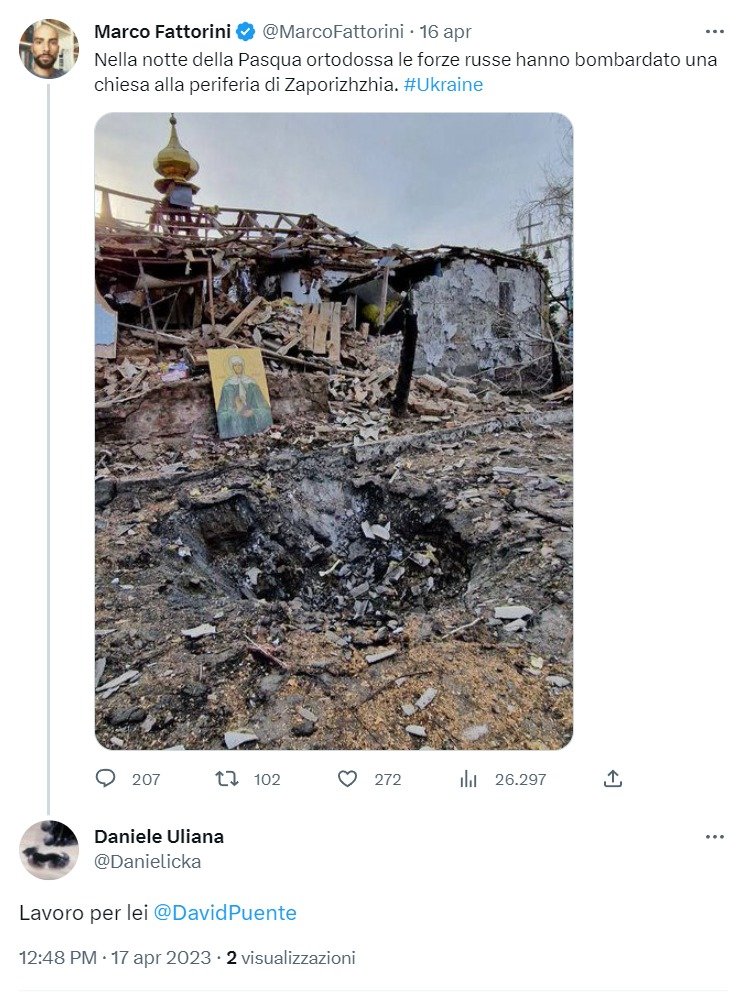View tweet analytics bar chart icon
The image size is (745, 995).
point(468,779)
